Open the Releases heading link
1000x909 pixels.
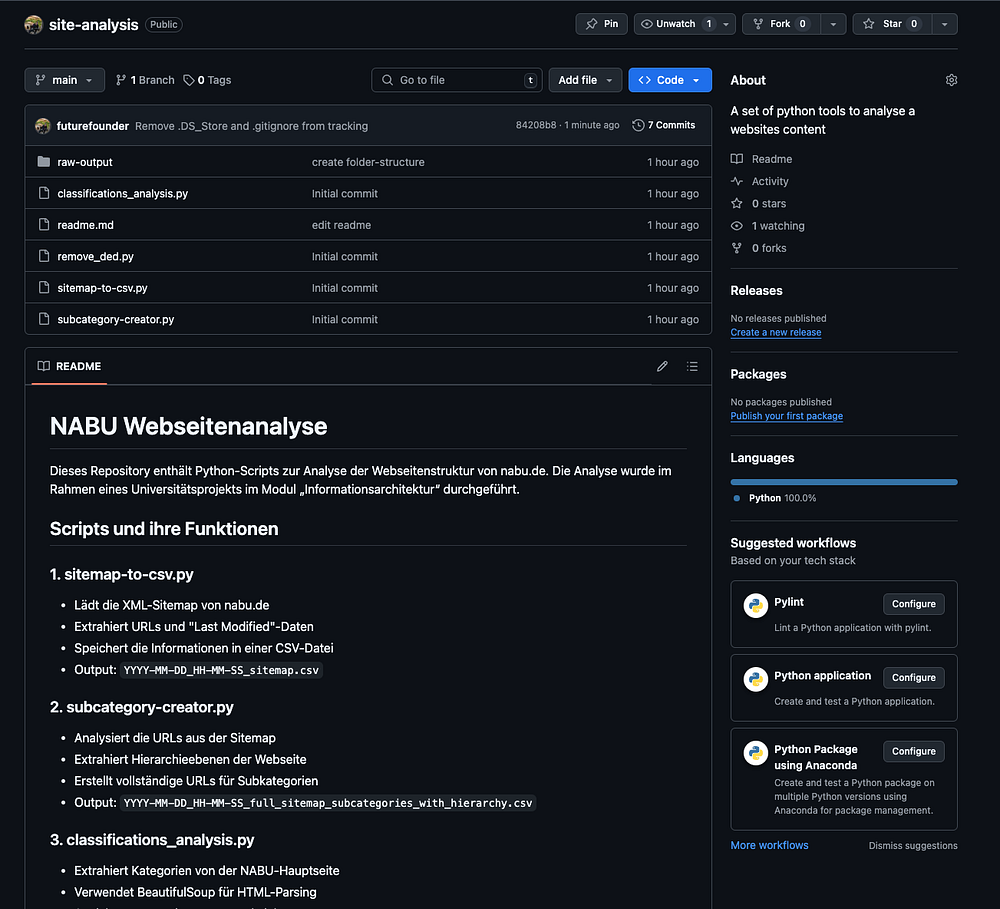(x=756, y=290)
